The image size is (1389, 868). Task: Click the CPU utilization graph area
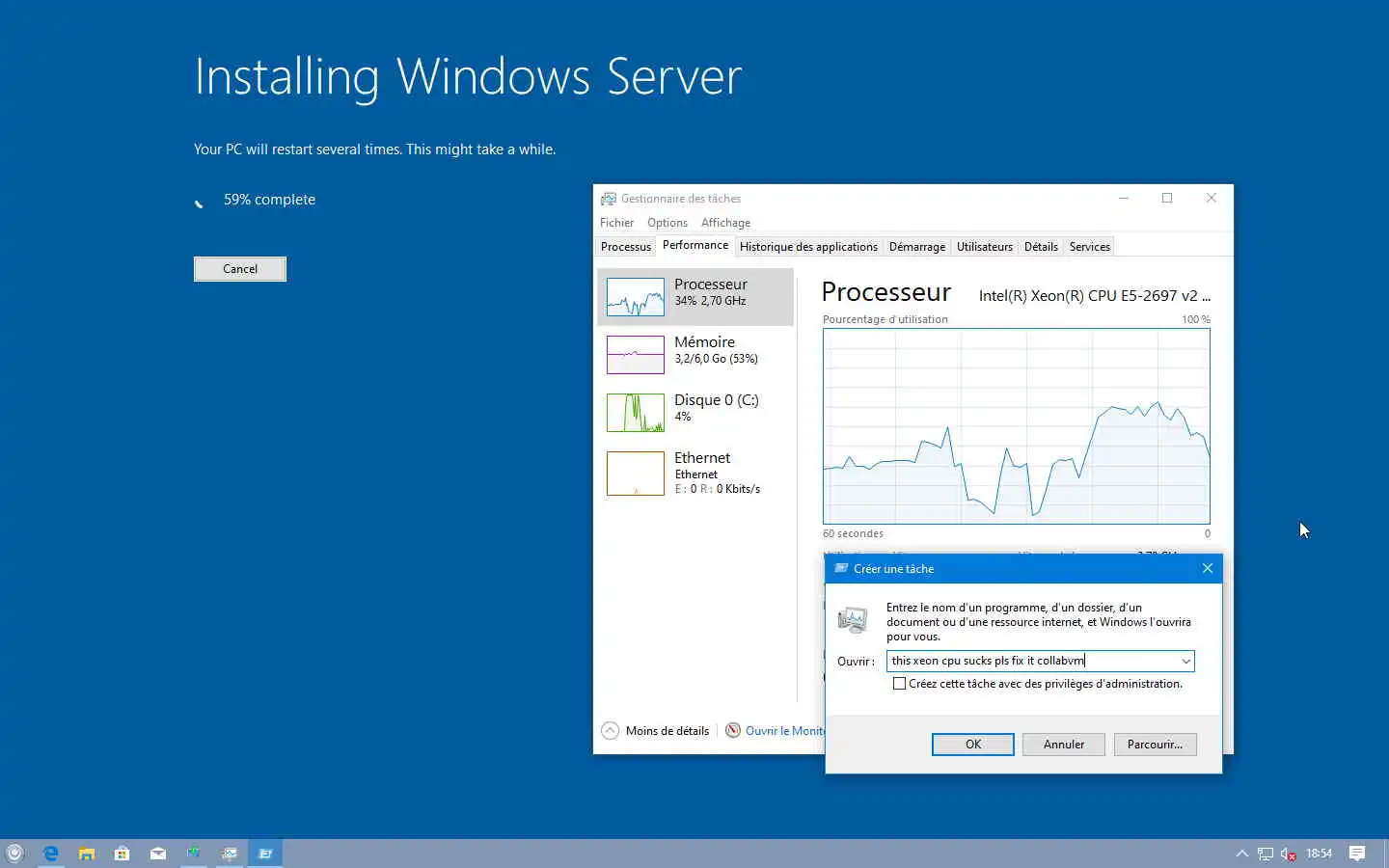1016,426
